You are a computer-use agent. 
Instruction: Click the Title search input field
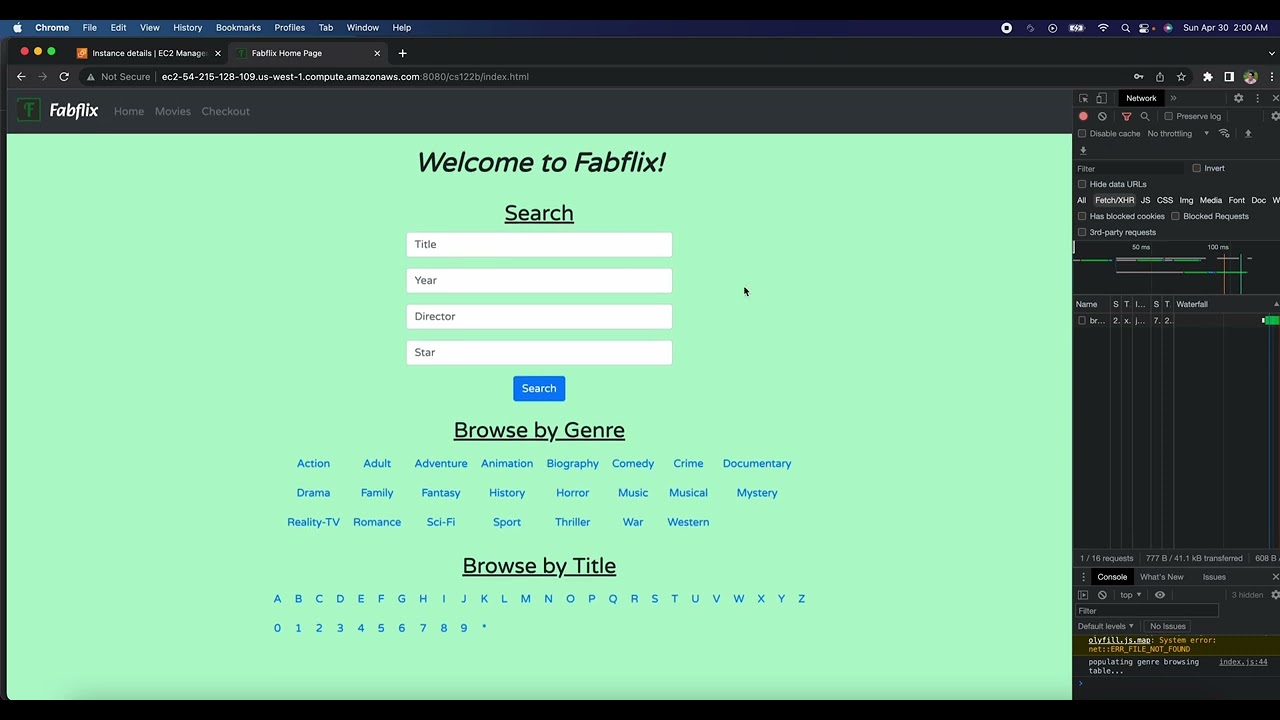coord(539,244)
